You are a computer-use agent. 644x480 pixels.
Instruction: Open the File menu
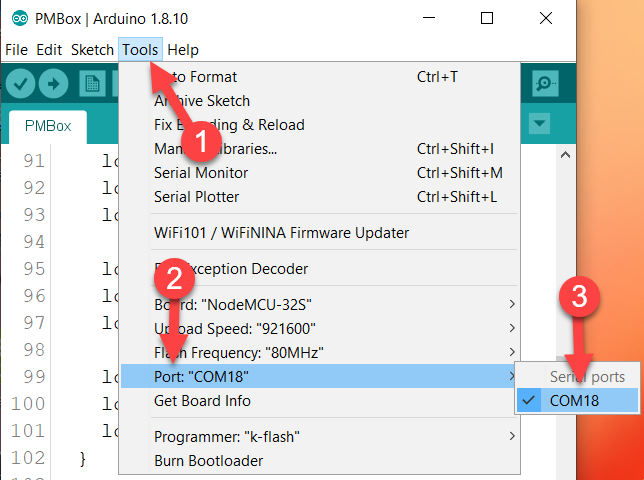coord(16,50)
